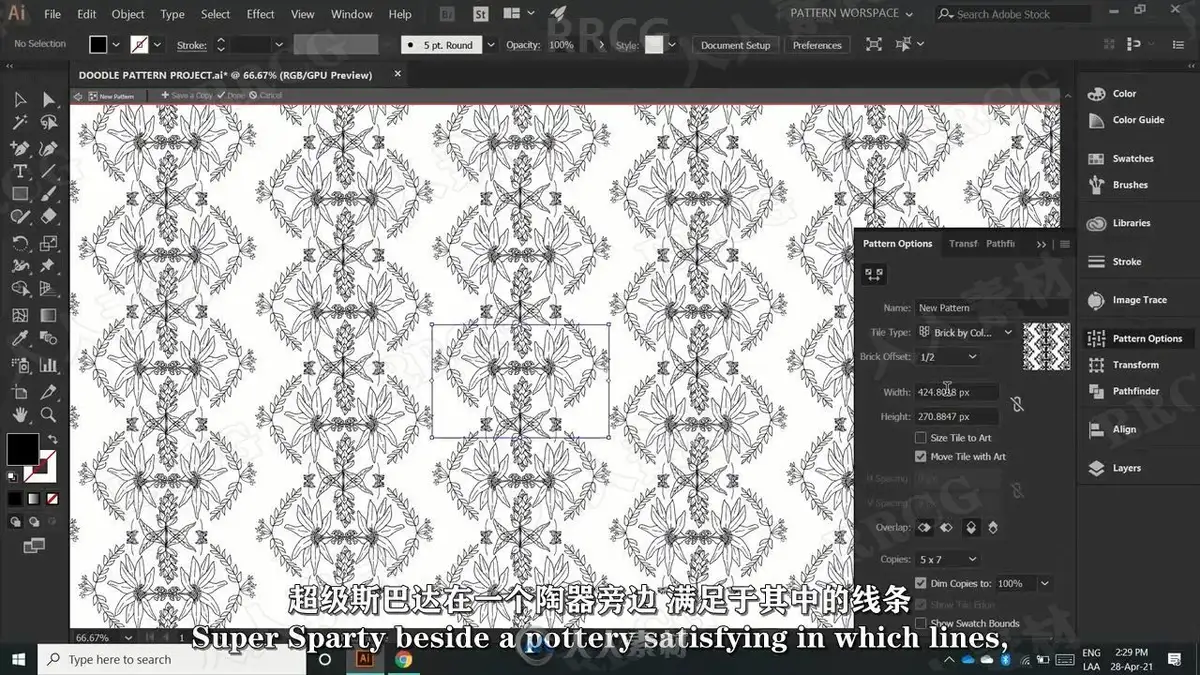Select the Eyedropper tool

coord(20,340)
